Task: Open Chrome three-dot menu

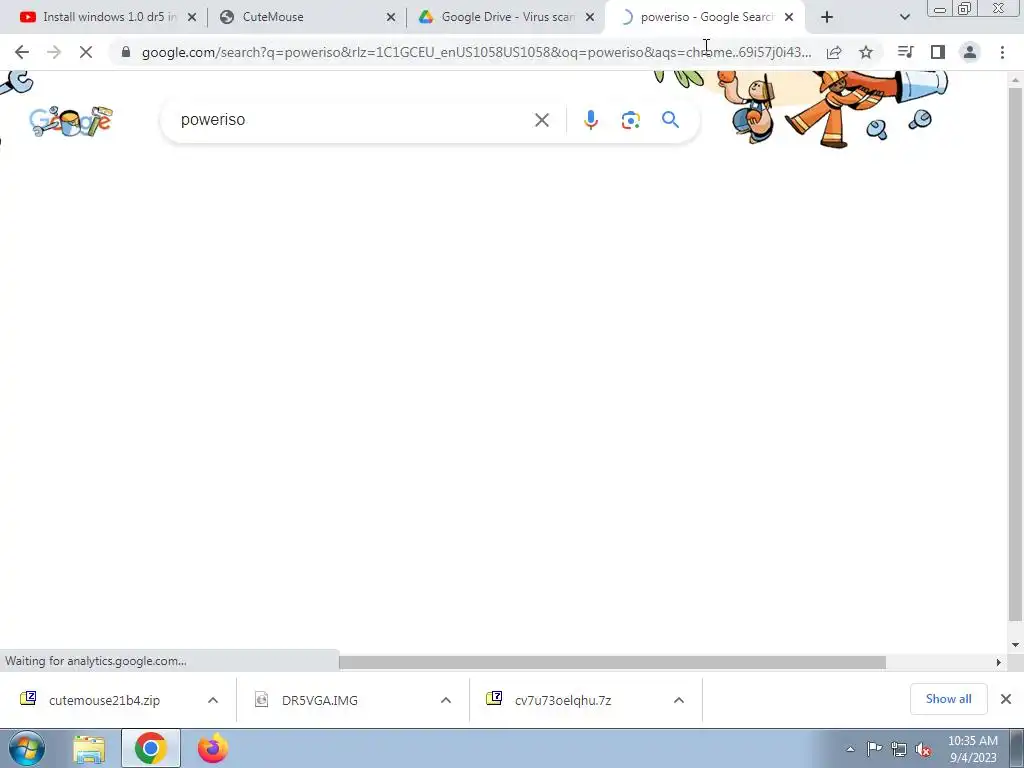Action: (1002, 52)
